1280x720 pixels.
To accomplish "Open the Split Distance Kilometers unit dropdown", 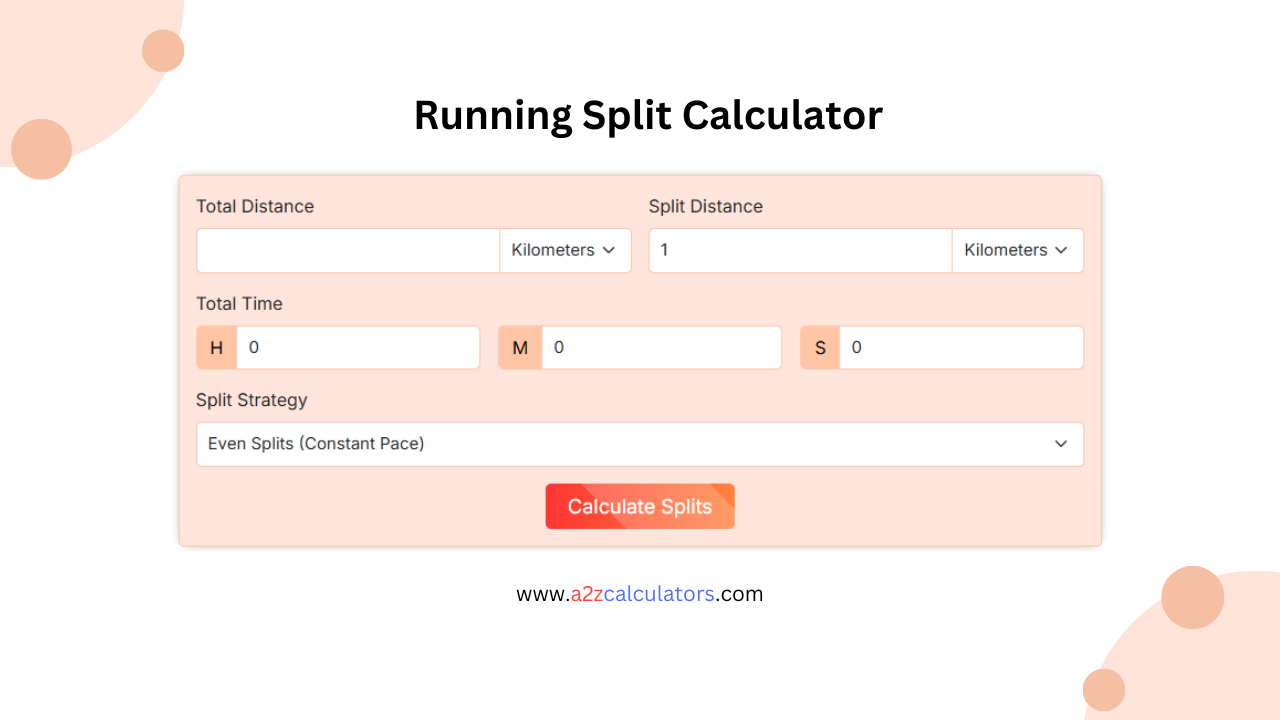I will [x=1017, y=250].
